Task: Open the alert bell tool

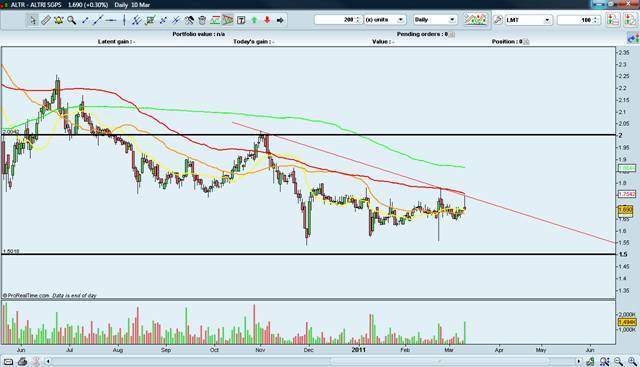Action: point(58,20)
